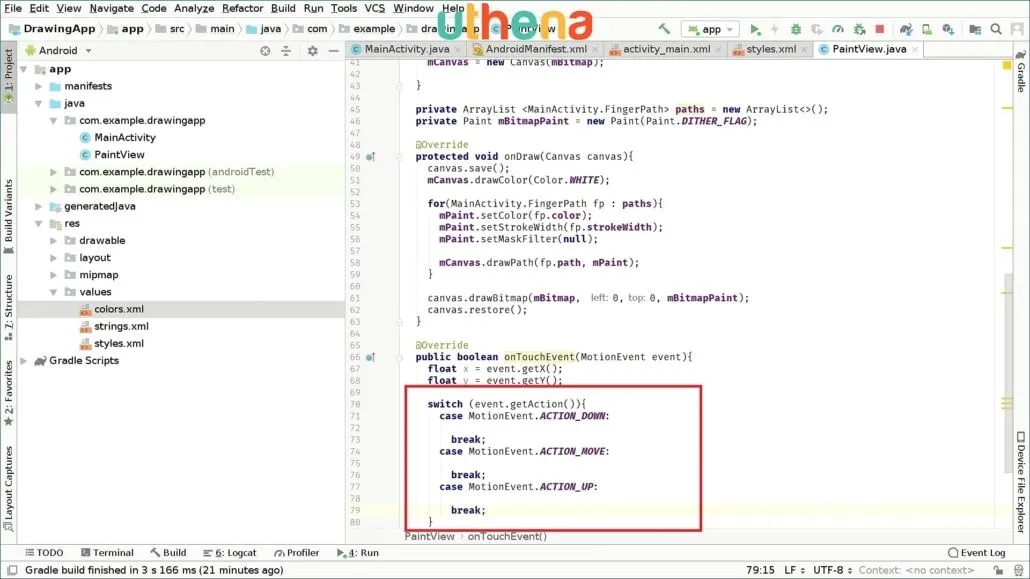Click the Search Everywhere magnifier icon

click(x=996, y=29)
